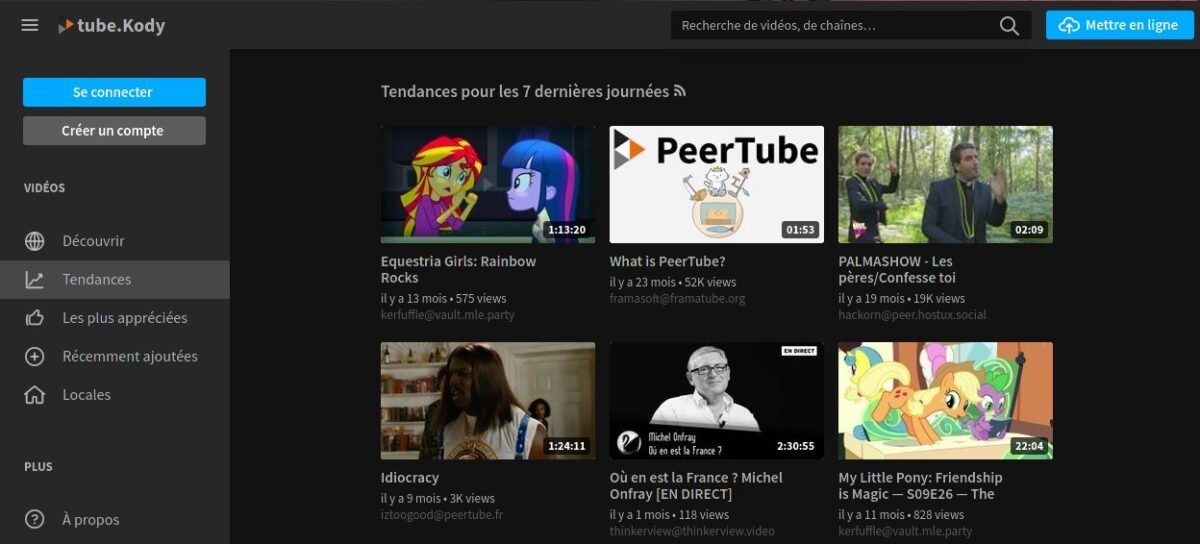Click the Tendances pour les 7 dernières journées heading
Screen dimensions: 1200x544
coord(525,92)
